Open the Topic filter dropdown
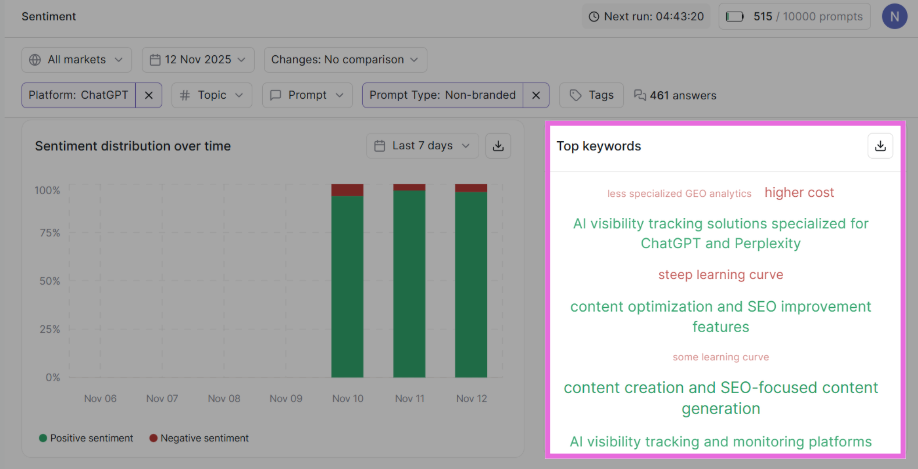Screen dimensions: 918x469 (212, 95)
